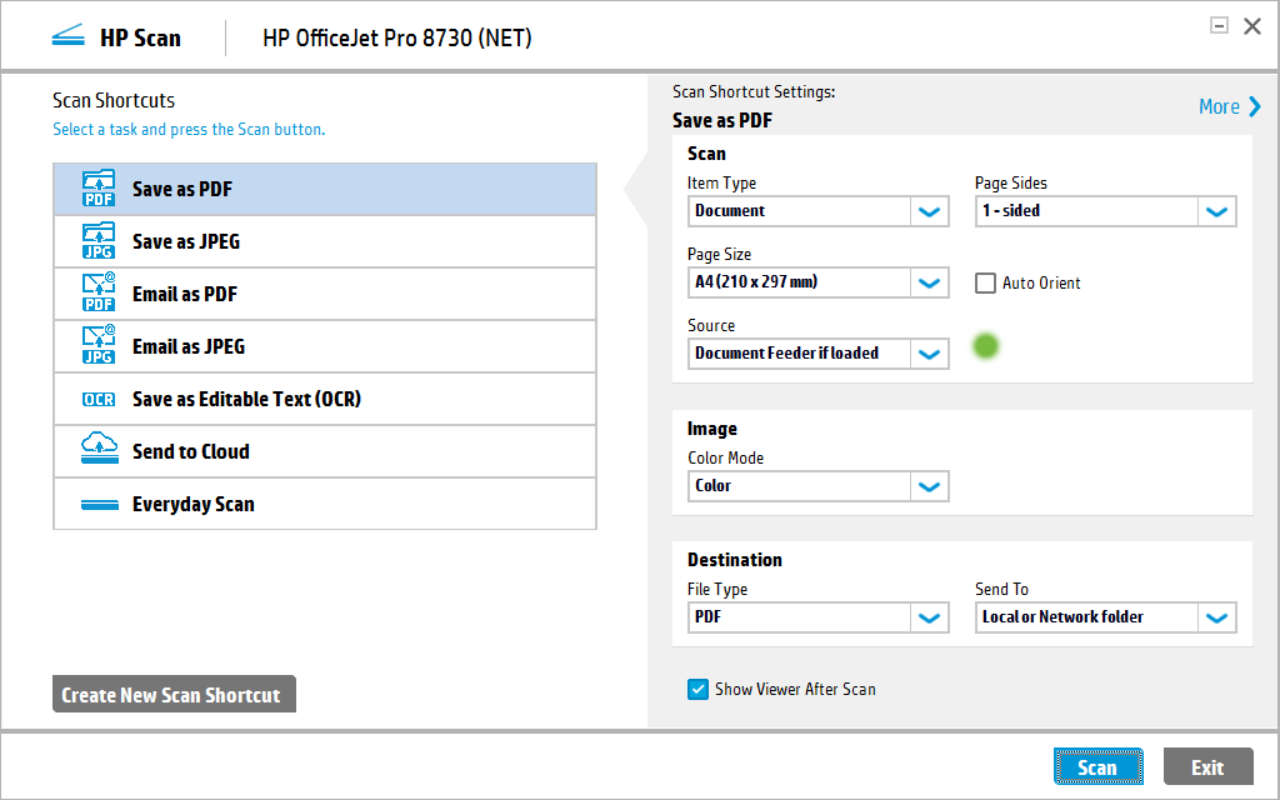Viewport: 1280px width, 800px height.
Task: Click the Email as PDF envelope icon
Action: click(97, 293)
